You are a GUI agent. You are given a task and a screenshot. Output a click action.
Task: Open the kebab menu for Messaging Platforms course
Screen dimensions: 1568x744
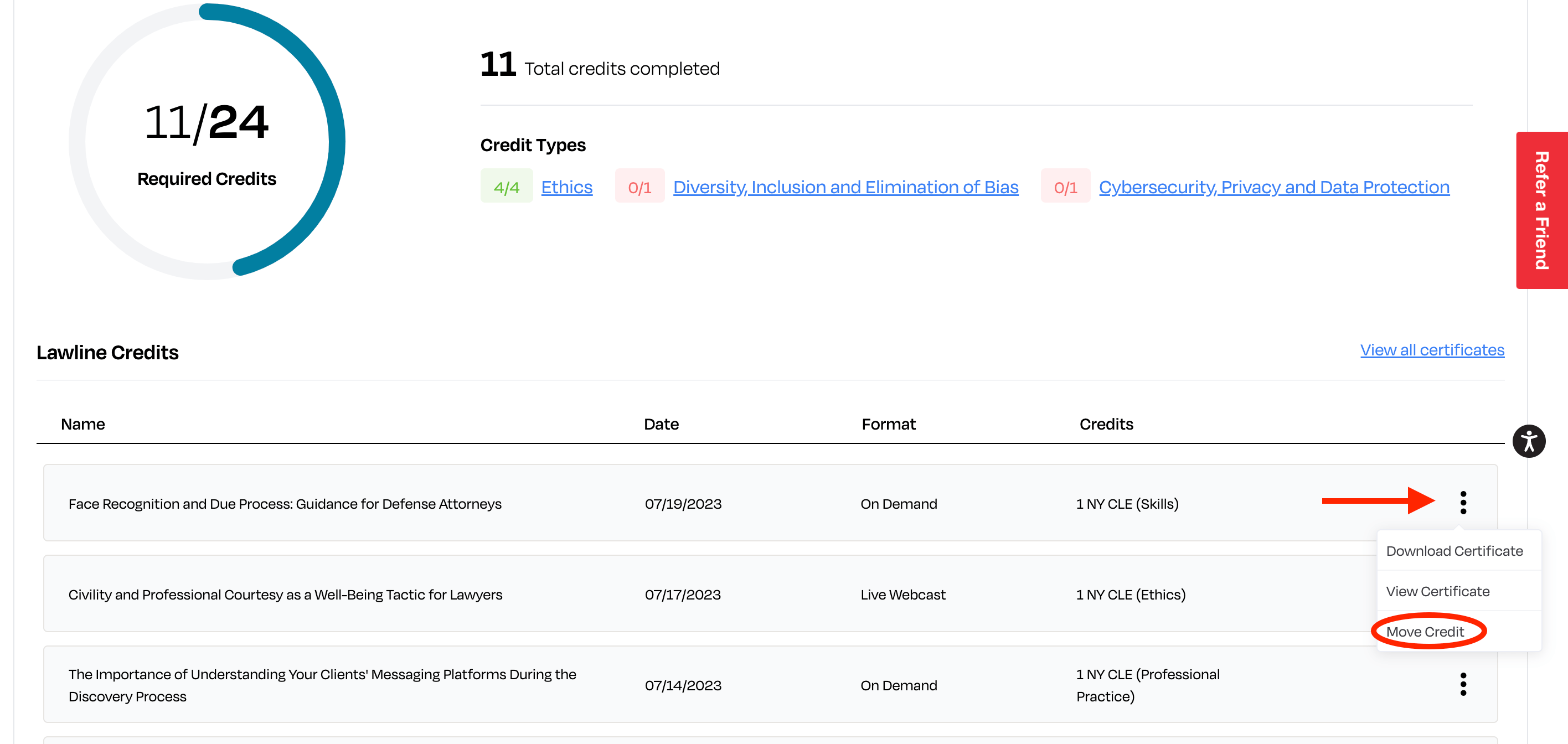1463,684
